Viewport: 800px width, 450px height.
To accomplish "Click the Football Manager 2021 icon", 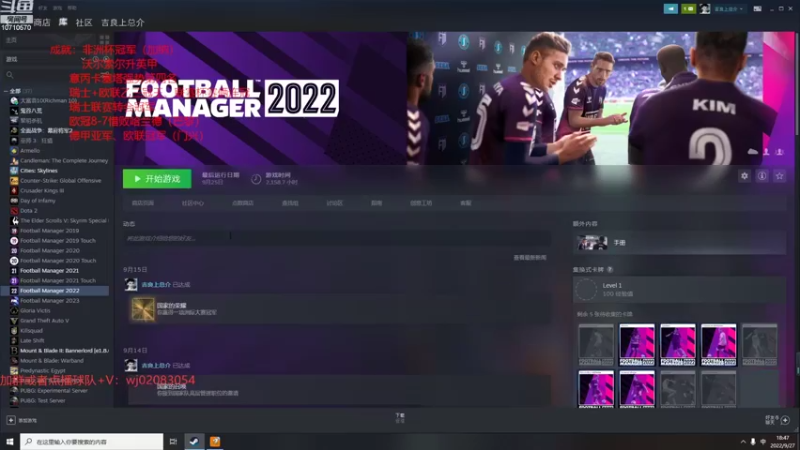I will (14, 270).
